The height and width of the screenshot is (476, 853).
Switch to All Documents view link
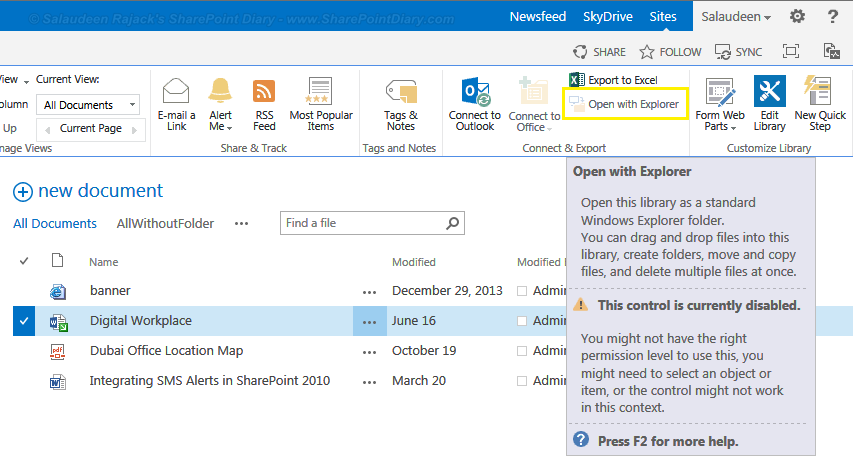[55, 224]
